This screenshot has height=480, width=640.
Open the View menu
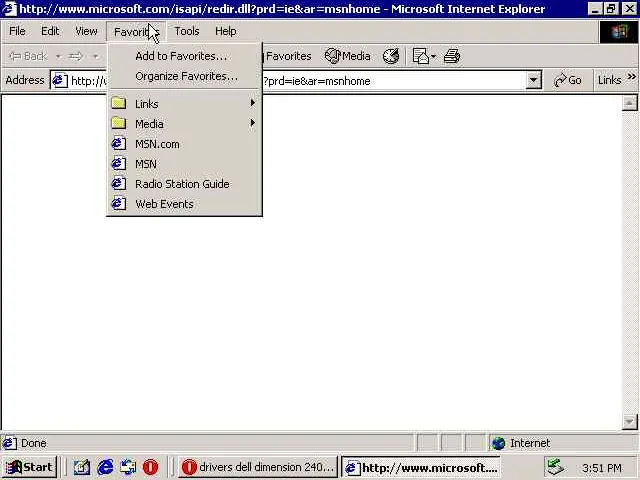(x=86, y=31)
